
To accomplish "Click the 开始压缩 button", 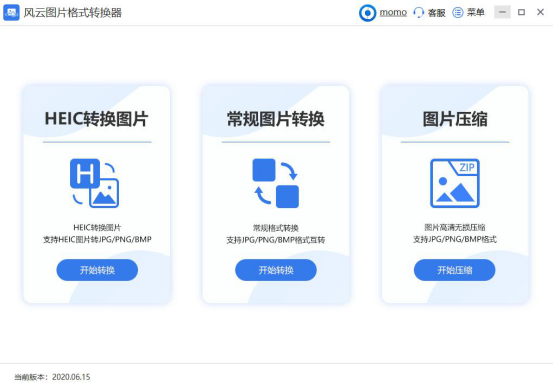I will click(x=455, y=270).
